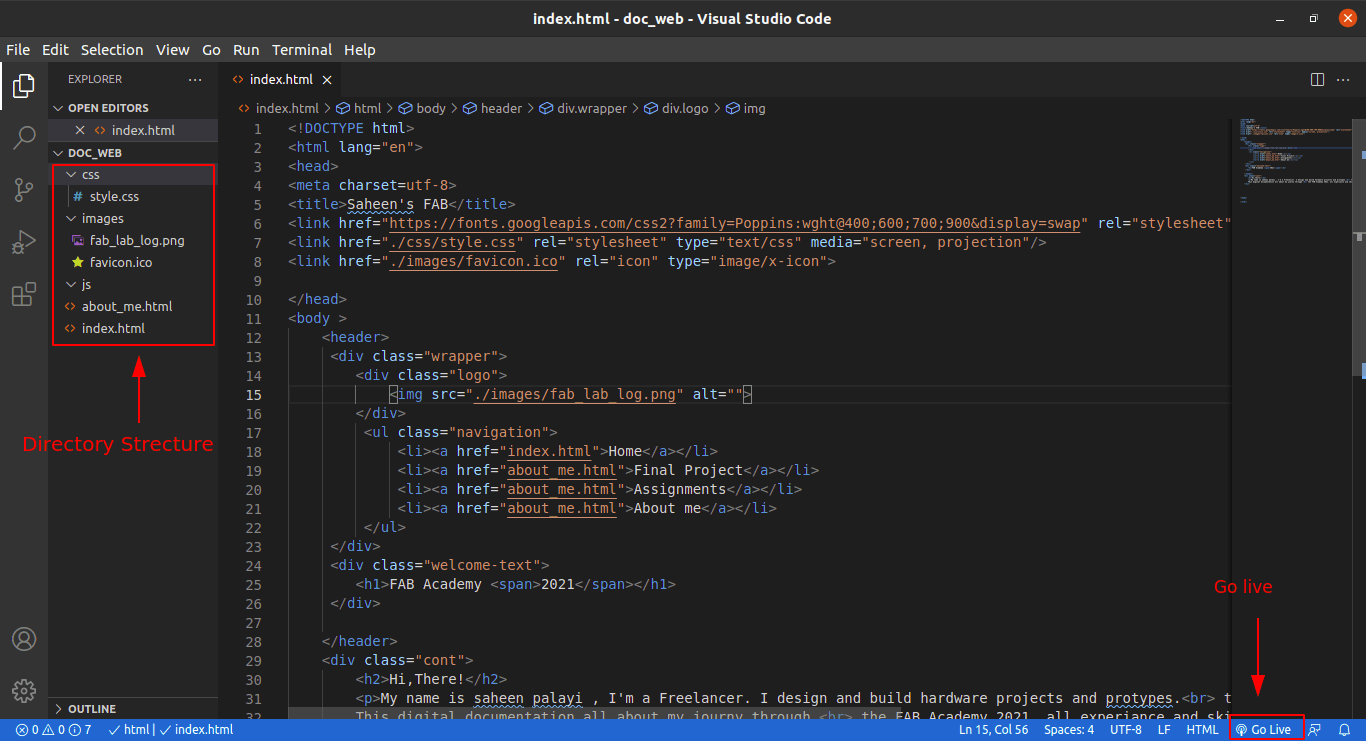Image resolution: width=1366 pixels, height=741 pixels.
Task: Open the Selection menu
Action: coord(112,50)
